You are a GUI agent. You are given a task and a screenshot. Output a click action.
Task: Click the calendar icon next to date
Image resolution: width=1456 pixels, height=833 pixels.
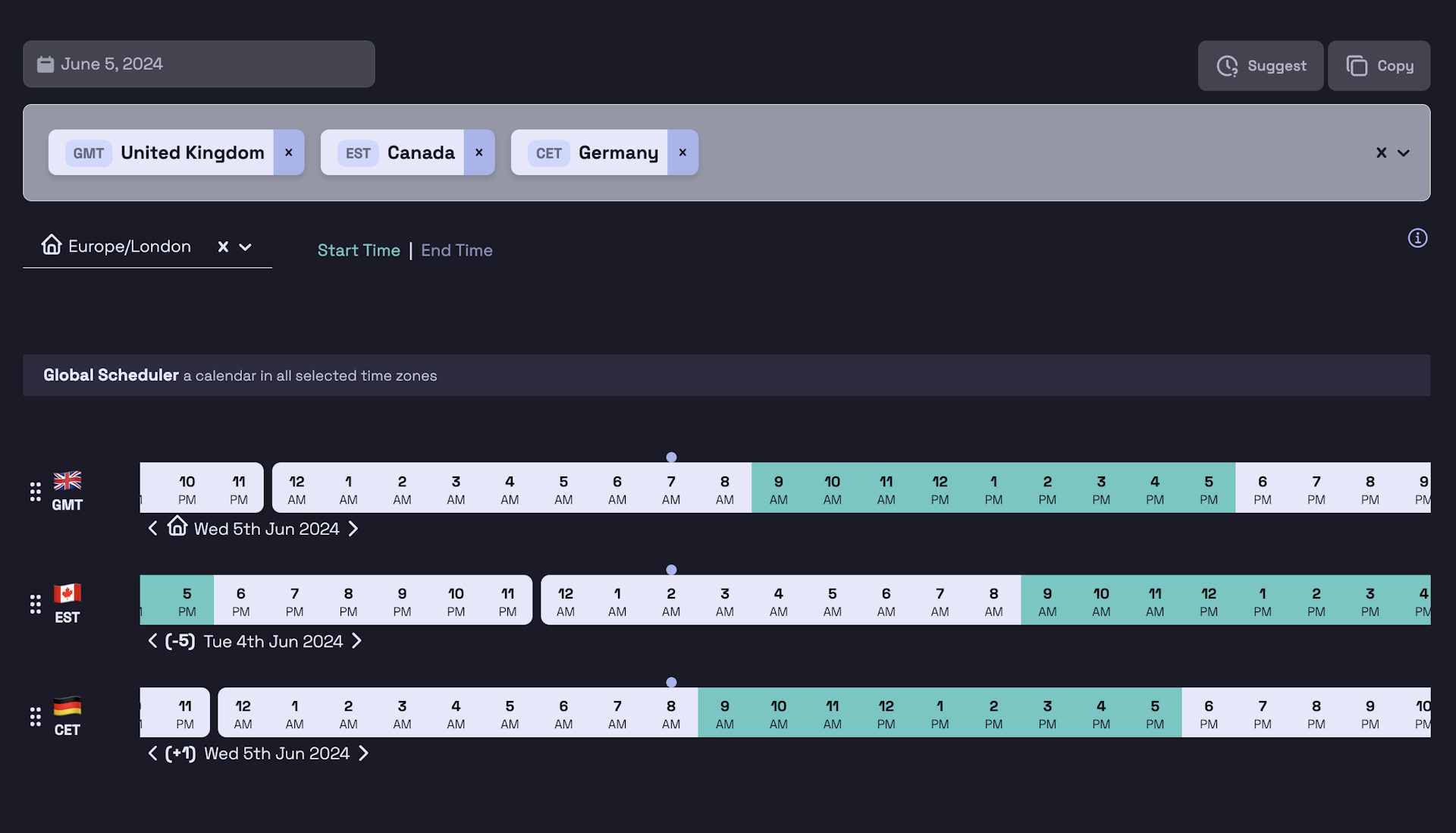[x=45, y=63]
